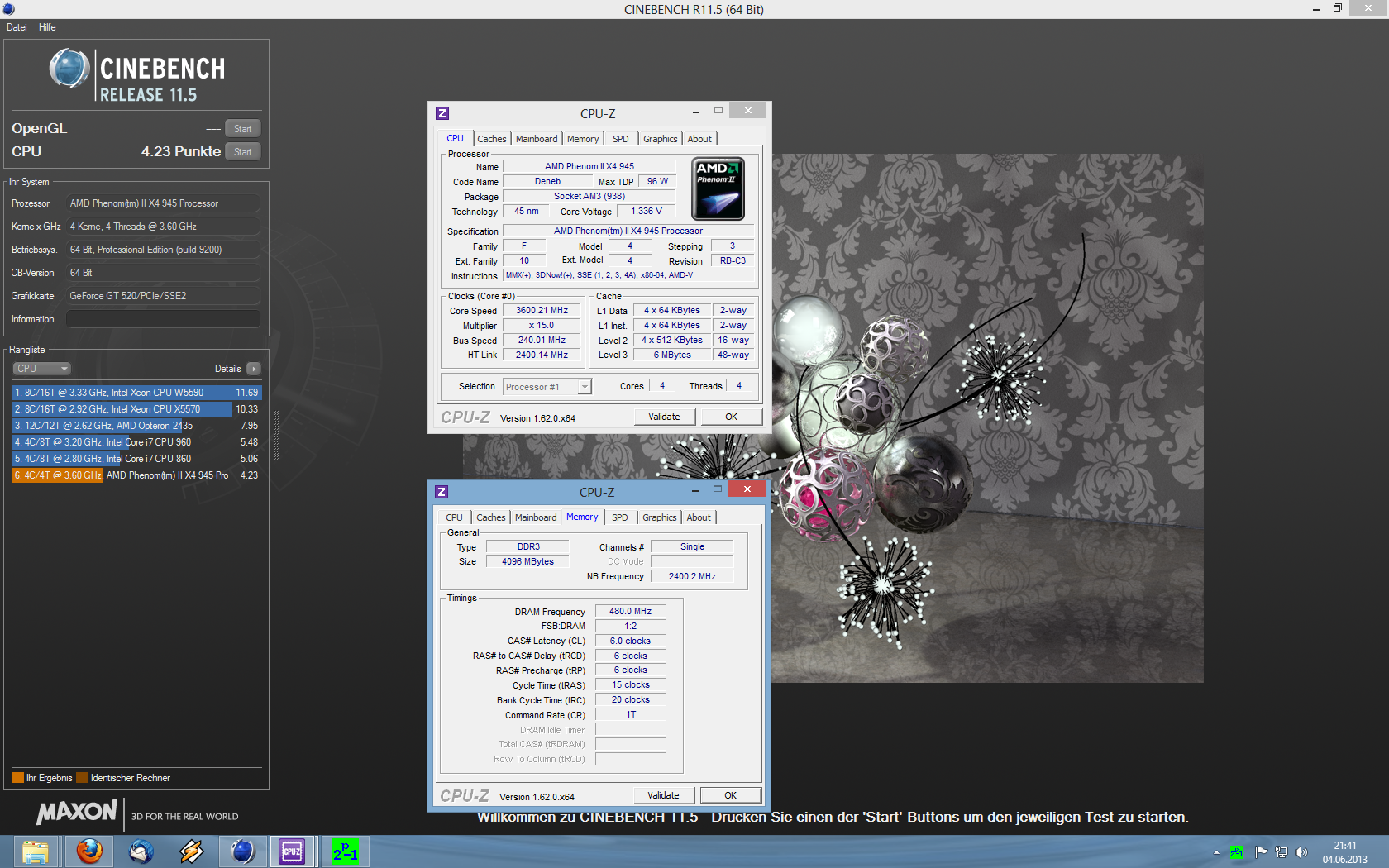Screen dimensions: 1389x868
Task: Click Cinebench left panel resize grip
Action: 276,436
